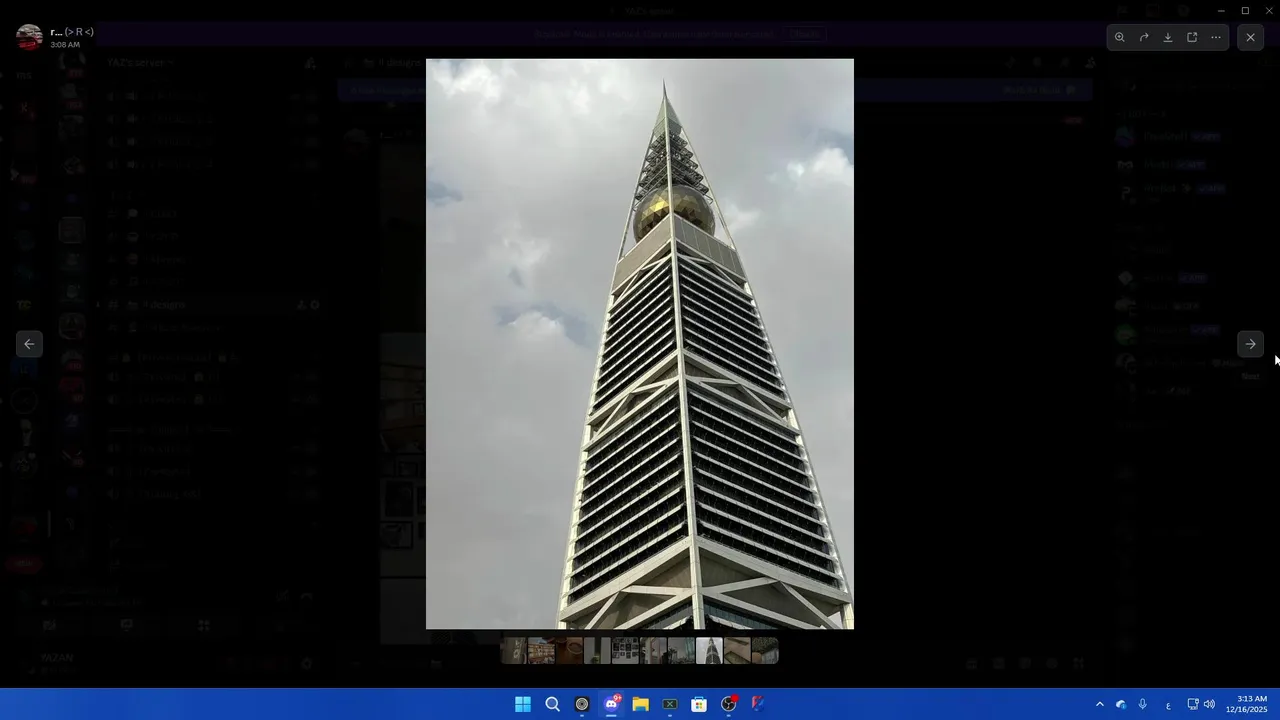This screenshot has height=720, width=1280.
Task: Select the fifth thumbnail showing a photo wall
Action: click(625, 651)
